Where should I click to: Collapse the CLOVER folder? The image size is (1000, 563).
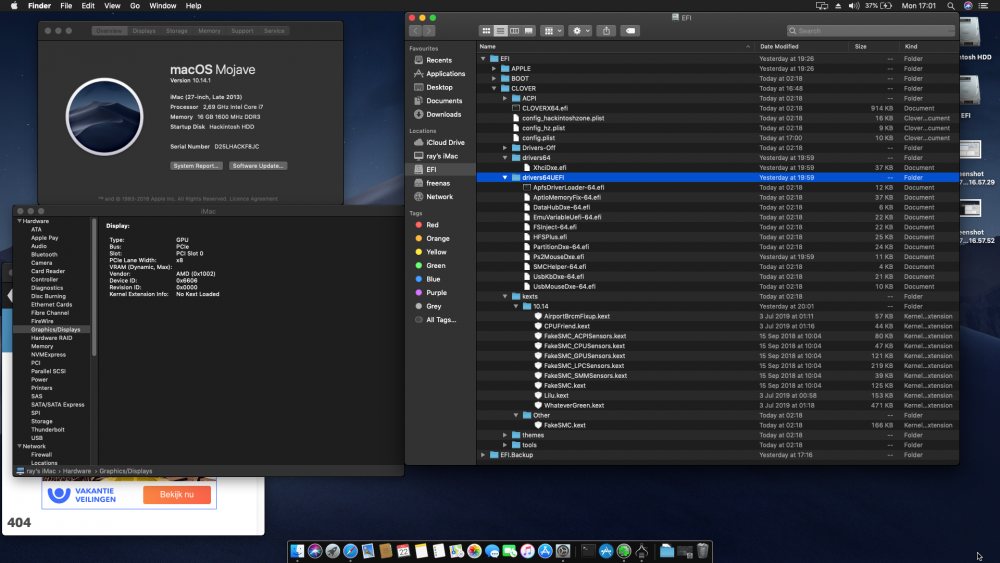coord(494,89)
